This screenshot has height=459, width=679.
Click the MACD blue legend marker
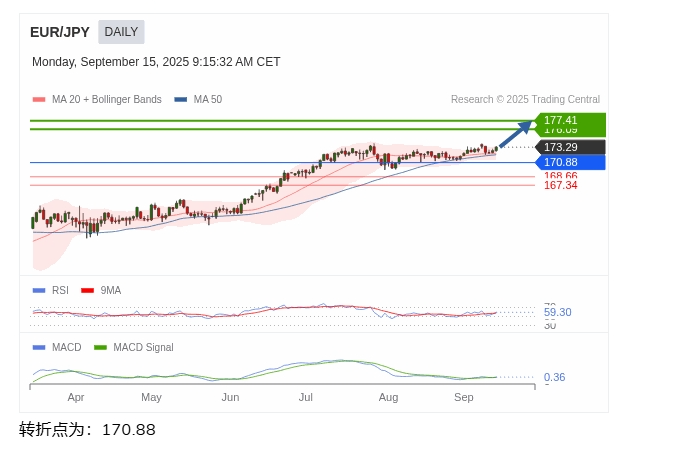click(x=39, y=348)
